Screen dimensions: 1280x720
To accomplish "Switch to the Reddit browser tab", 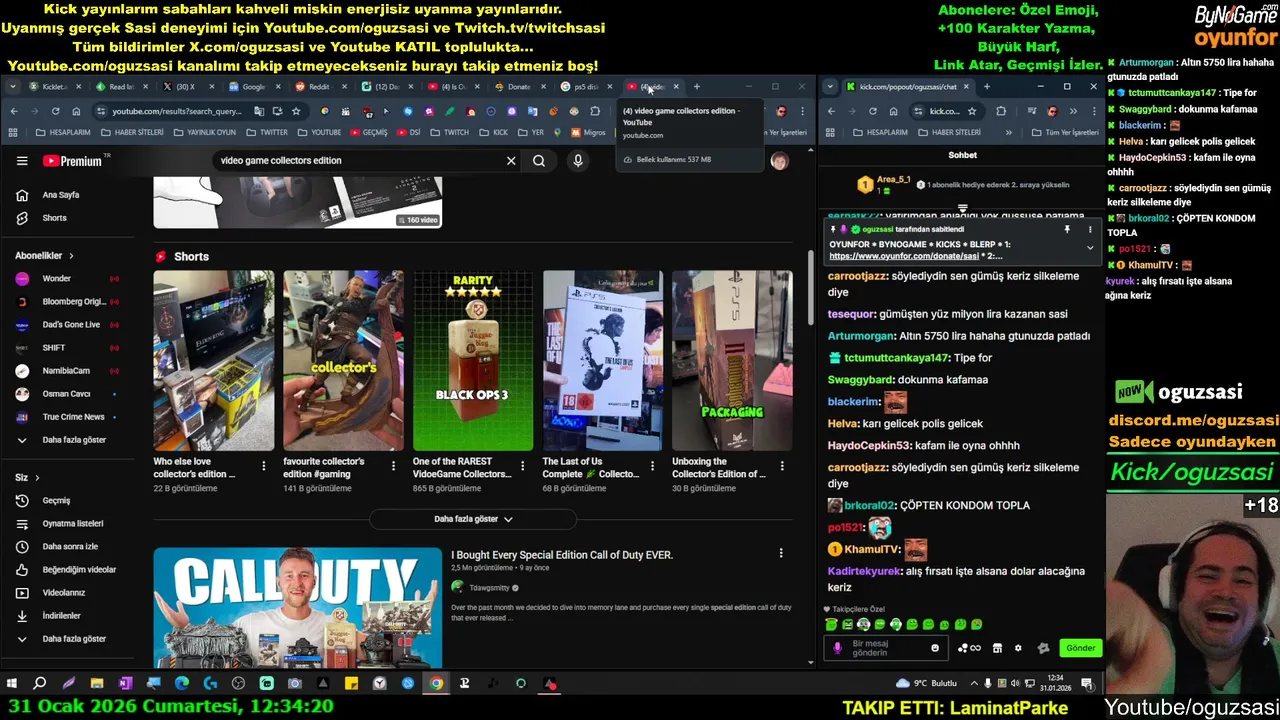I will click(320, 87).
